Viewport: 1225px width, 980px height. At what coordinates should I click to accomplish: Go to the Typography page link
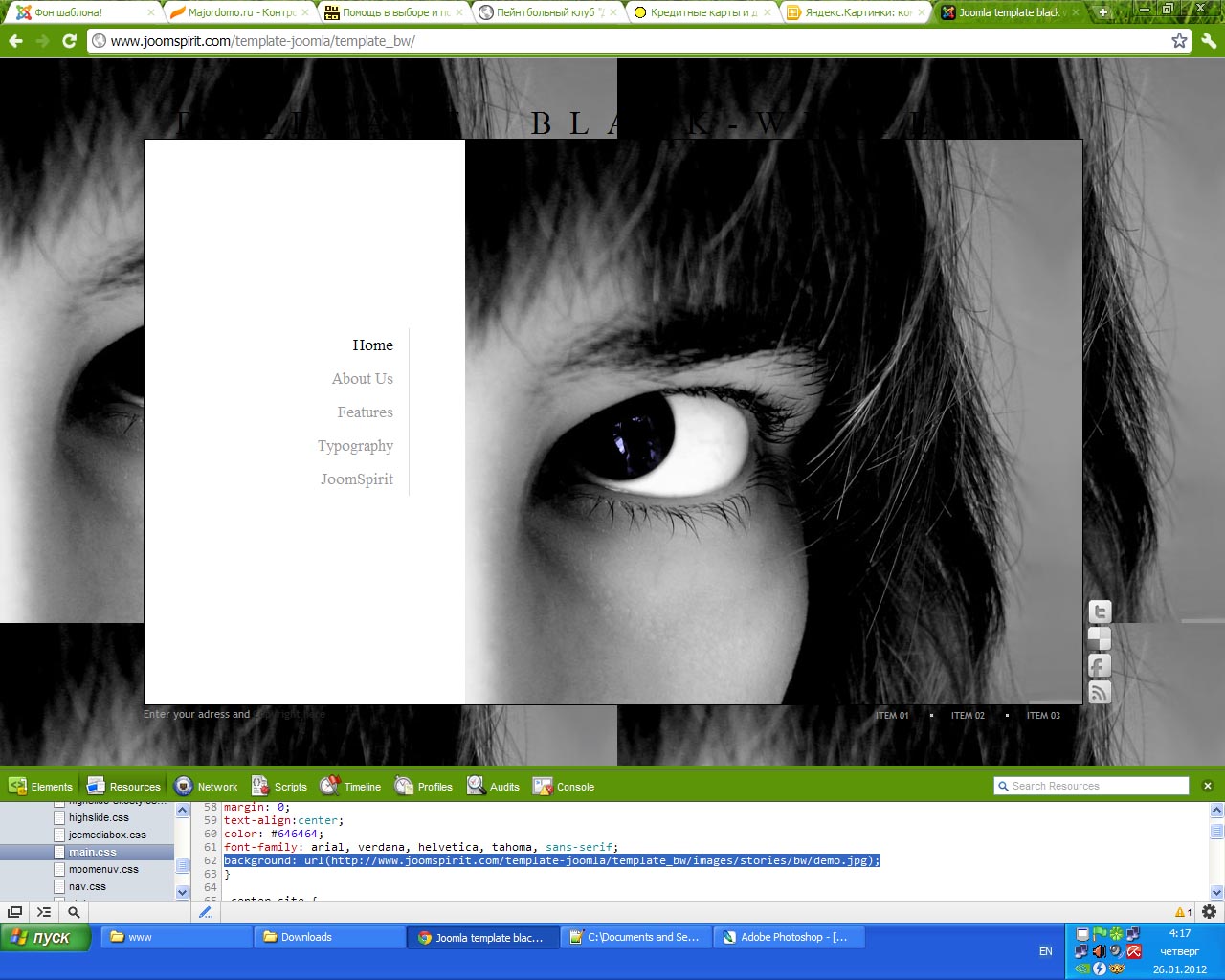pyautogui.click(x=355, y=446)
